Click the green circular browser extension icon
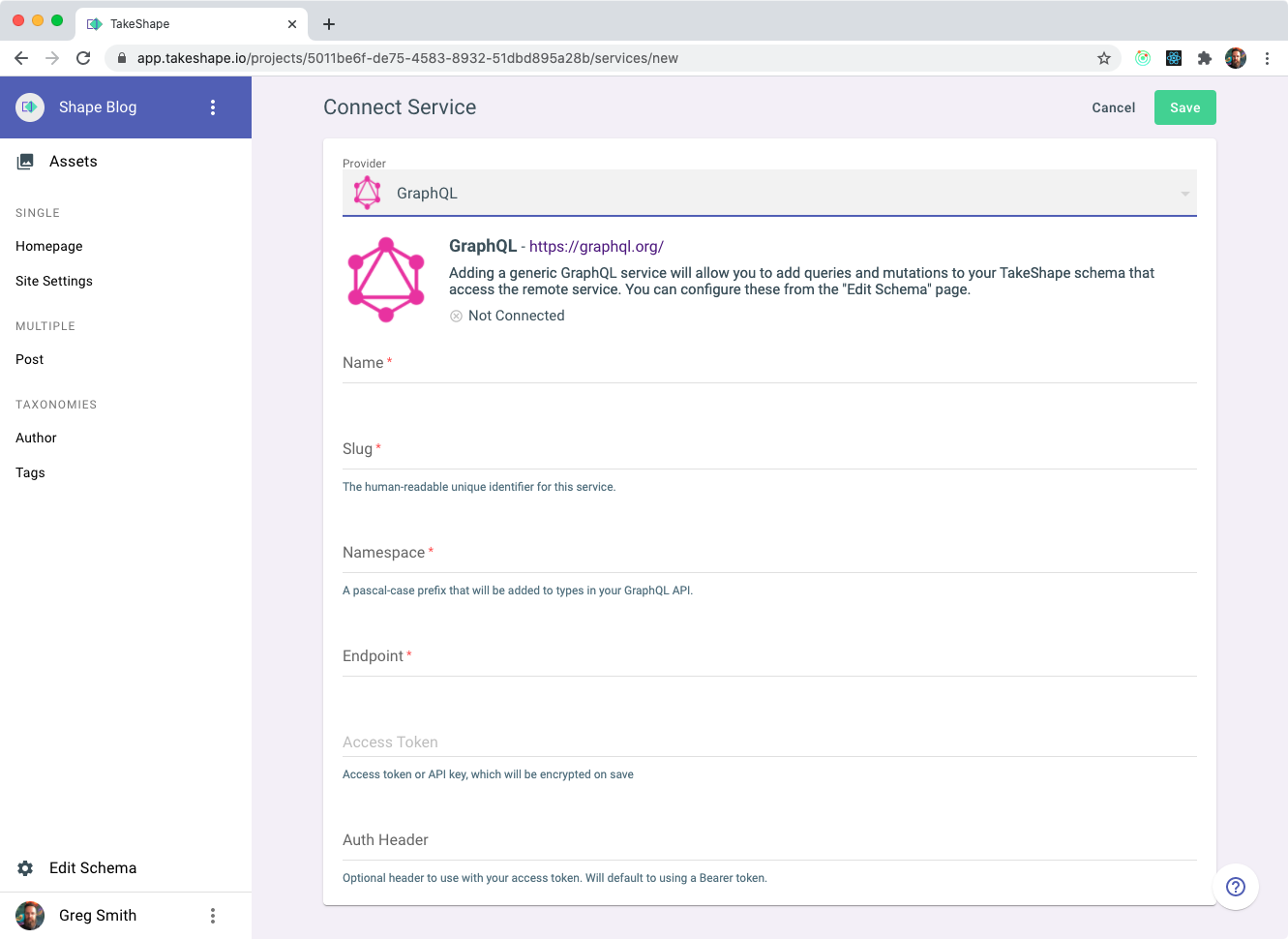This screenshot has height=939, width=1288. (1143, 58)
